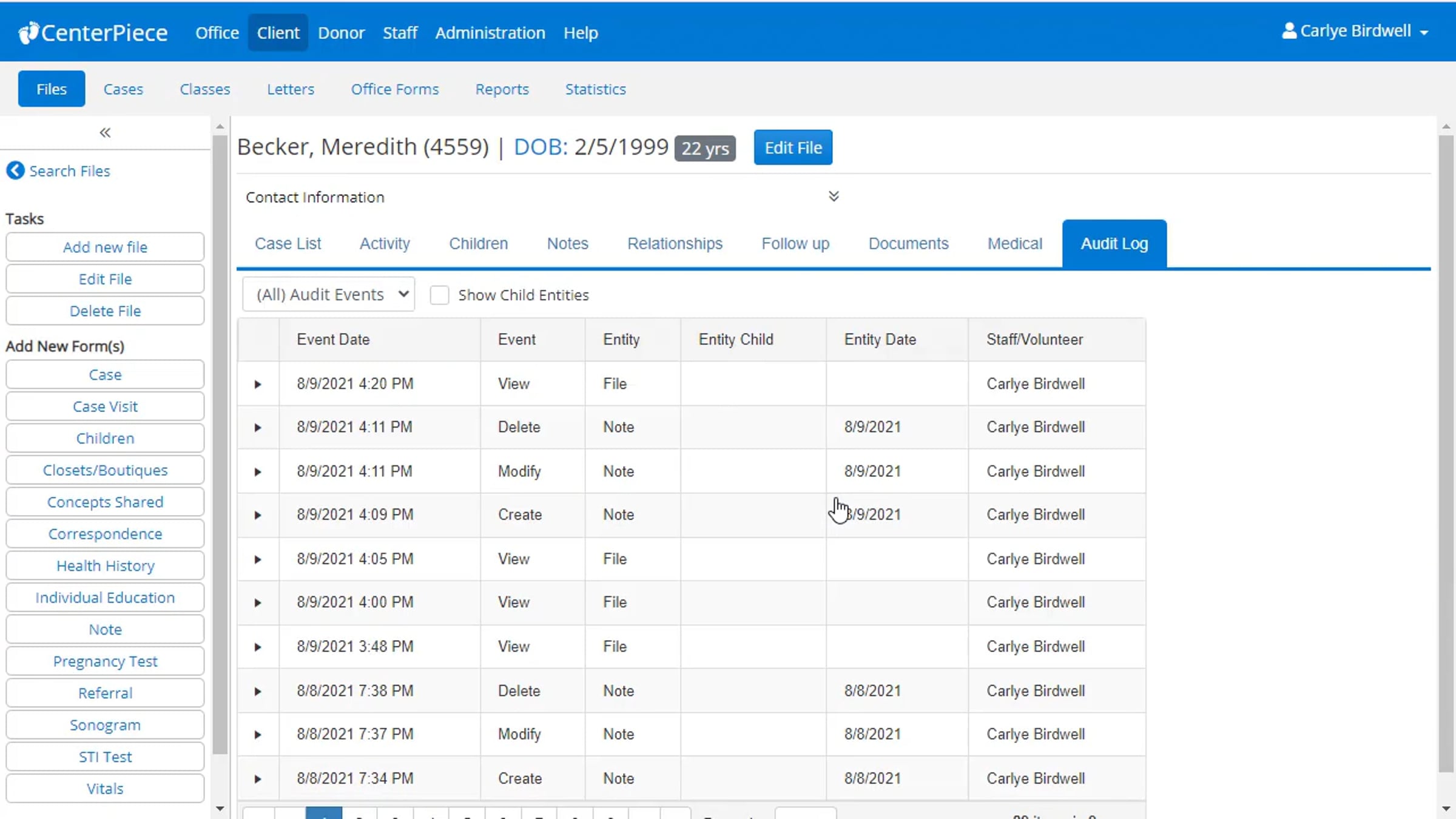Viewport: 1456px width, 819px height.
Task: Expand the 8/9/2021 4:09 PM Create row
Action: (x=258, y=515)
